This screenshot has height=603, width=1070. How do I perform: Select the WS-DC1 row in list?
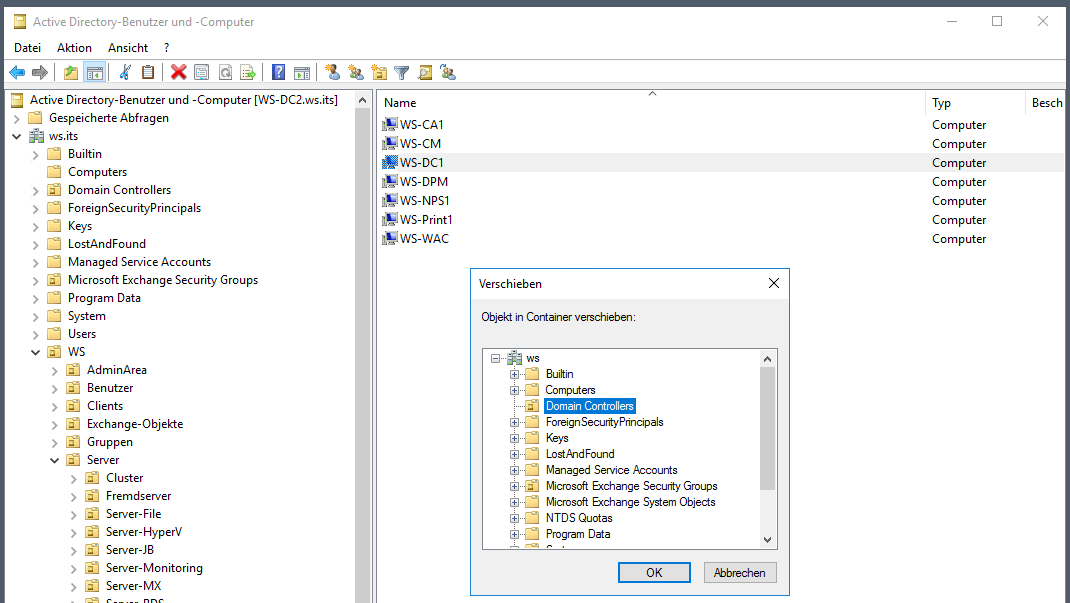(722, 162)
